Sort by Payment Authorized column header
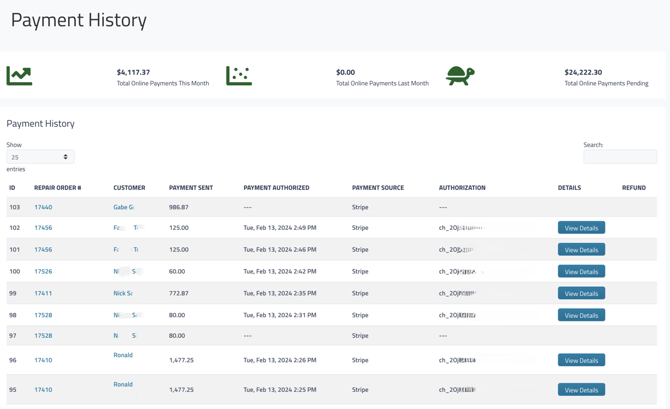Screen dimensions: 670x409 tap(276, 188)
